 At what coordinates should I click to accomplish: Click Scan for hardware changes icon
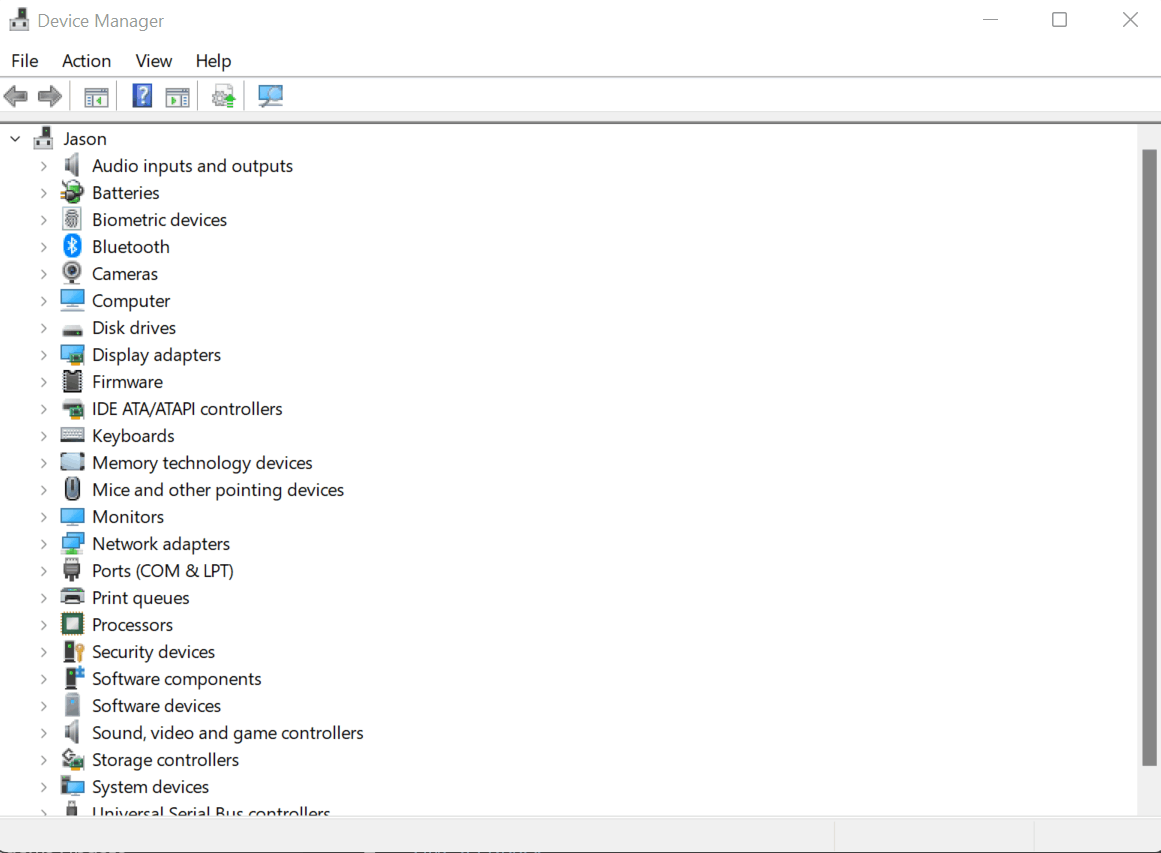270,96
